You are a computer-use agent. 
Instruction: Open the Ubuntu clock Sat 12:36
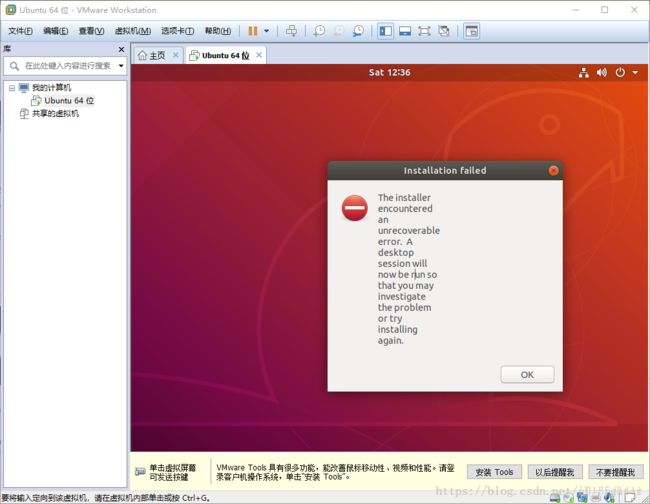(x=390, y=73)
